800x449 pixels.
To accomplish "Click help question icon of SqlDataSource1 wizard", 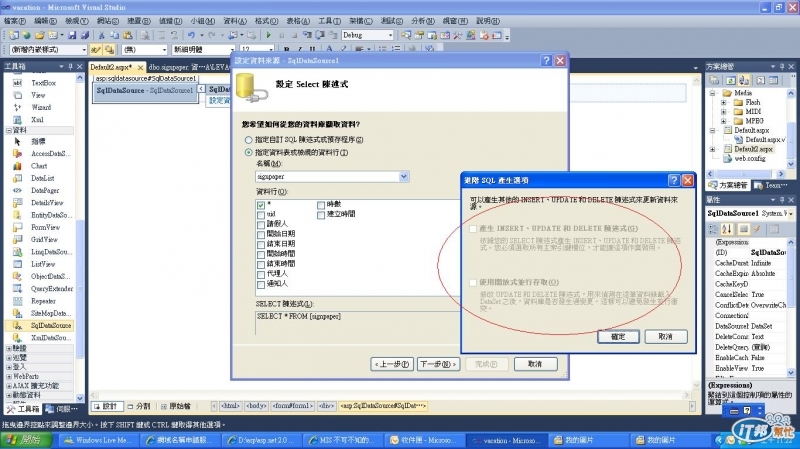I will [x=546, y=60].
